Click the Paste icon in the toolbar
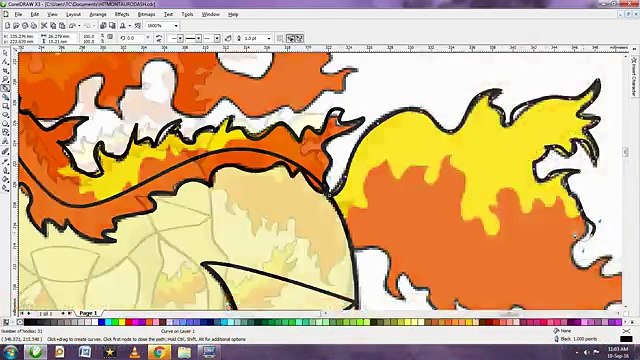The width and height of the screenshot is (640, 360). [62, 25]
